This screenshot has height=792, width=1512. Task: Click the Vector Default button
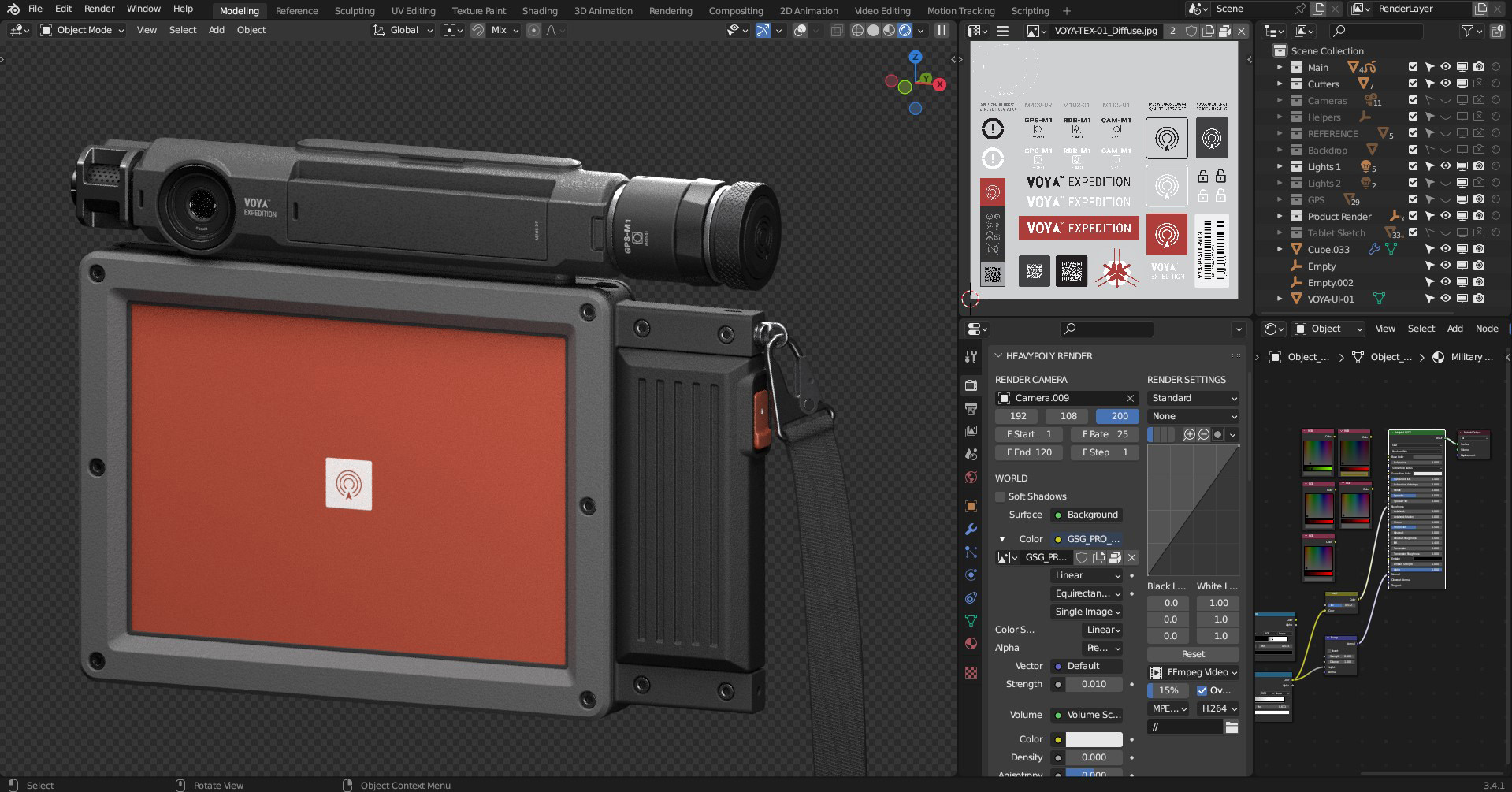click(x=1087, y=666)
